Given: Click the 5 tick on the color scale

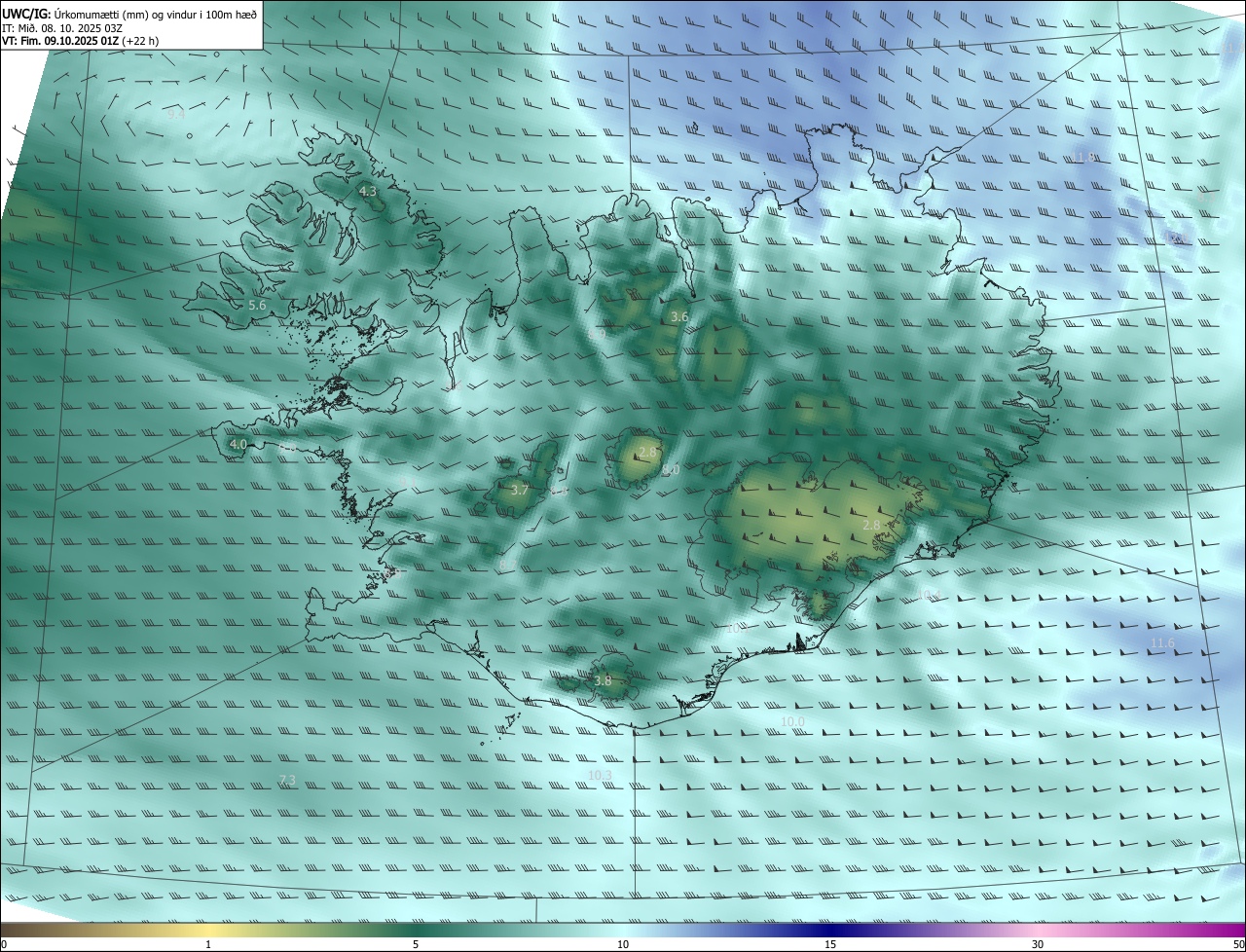Looking at the screenshot, I should tap(416, 944).
